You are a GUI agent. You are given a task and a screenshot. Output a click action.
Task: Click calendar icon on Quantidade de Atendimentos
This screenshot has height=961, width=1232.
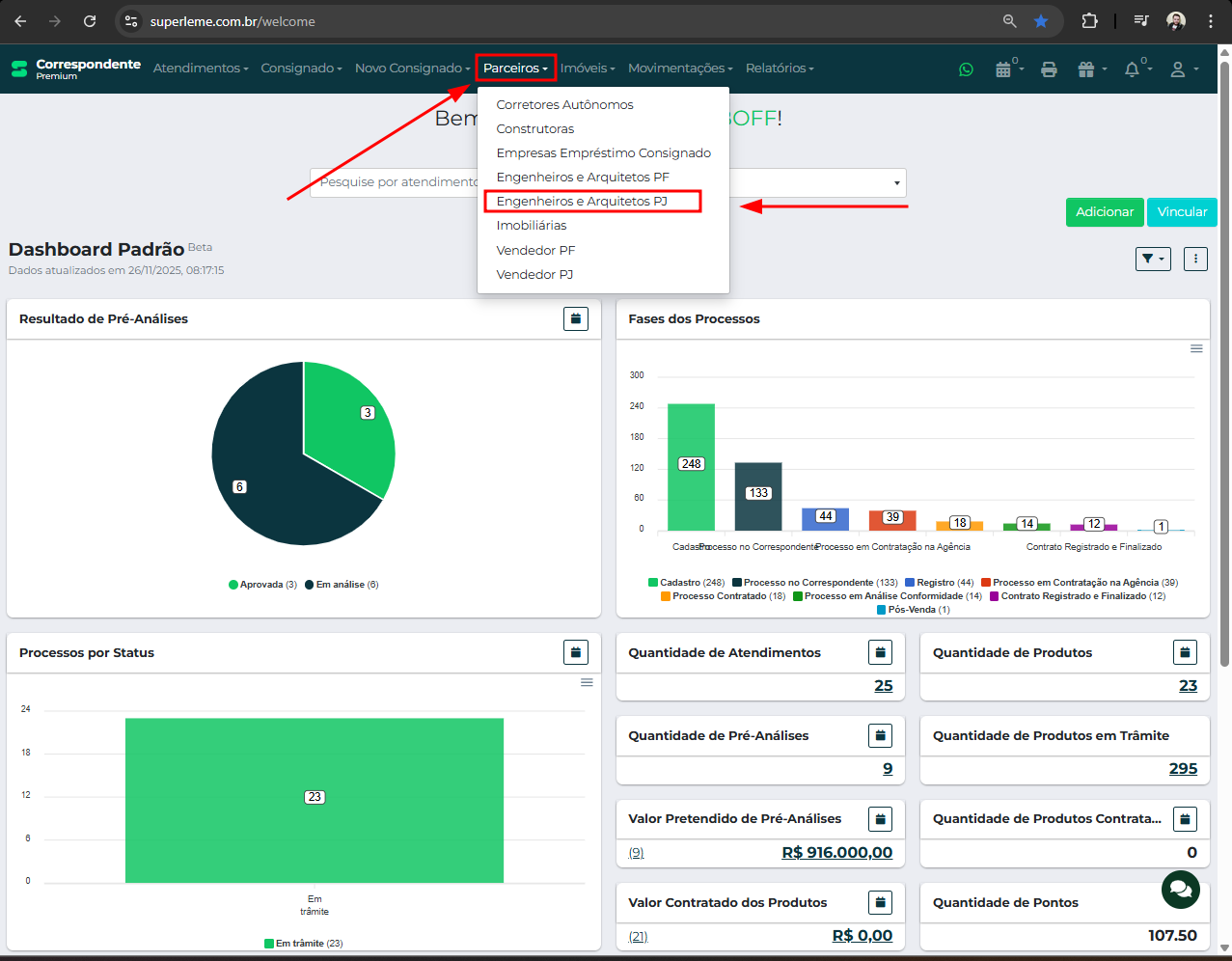(880, 652)
